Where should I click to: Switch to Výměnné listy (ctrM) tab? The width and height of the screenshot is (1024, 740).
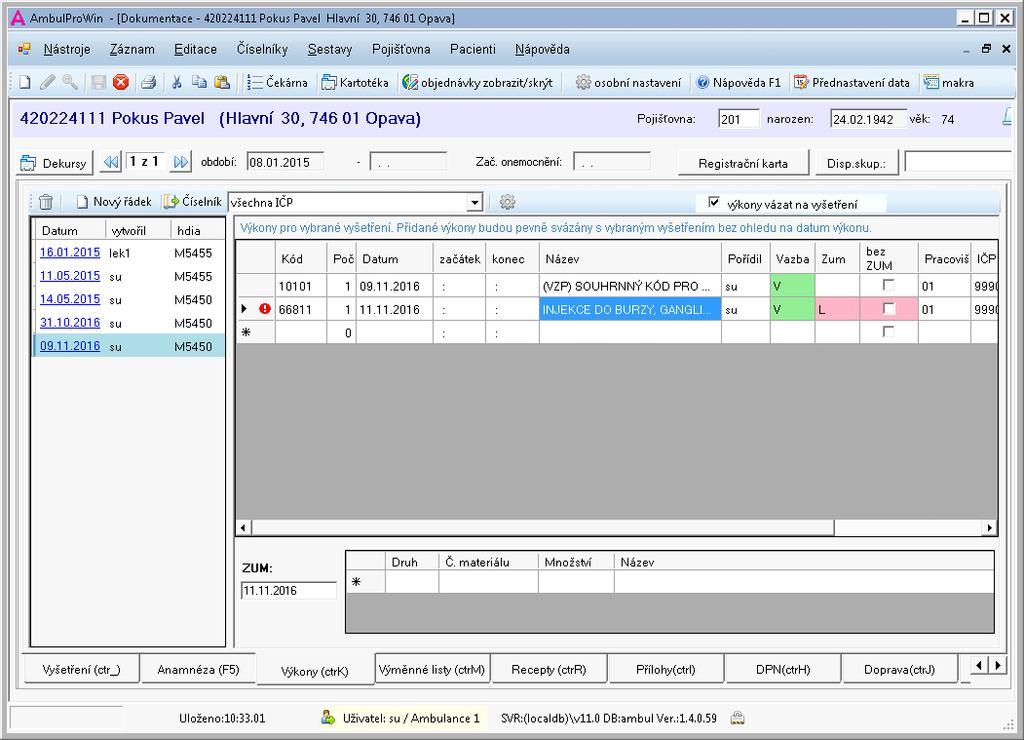point(432,669)
